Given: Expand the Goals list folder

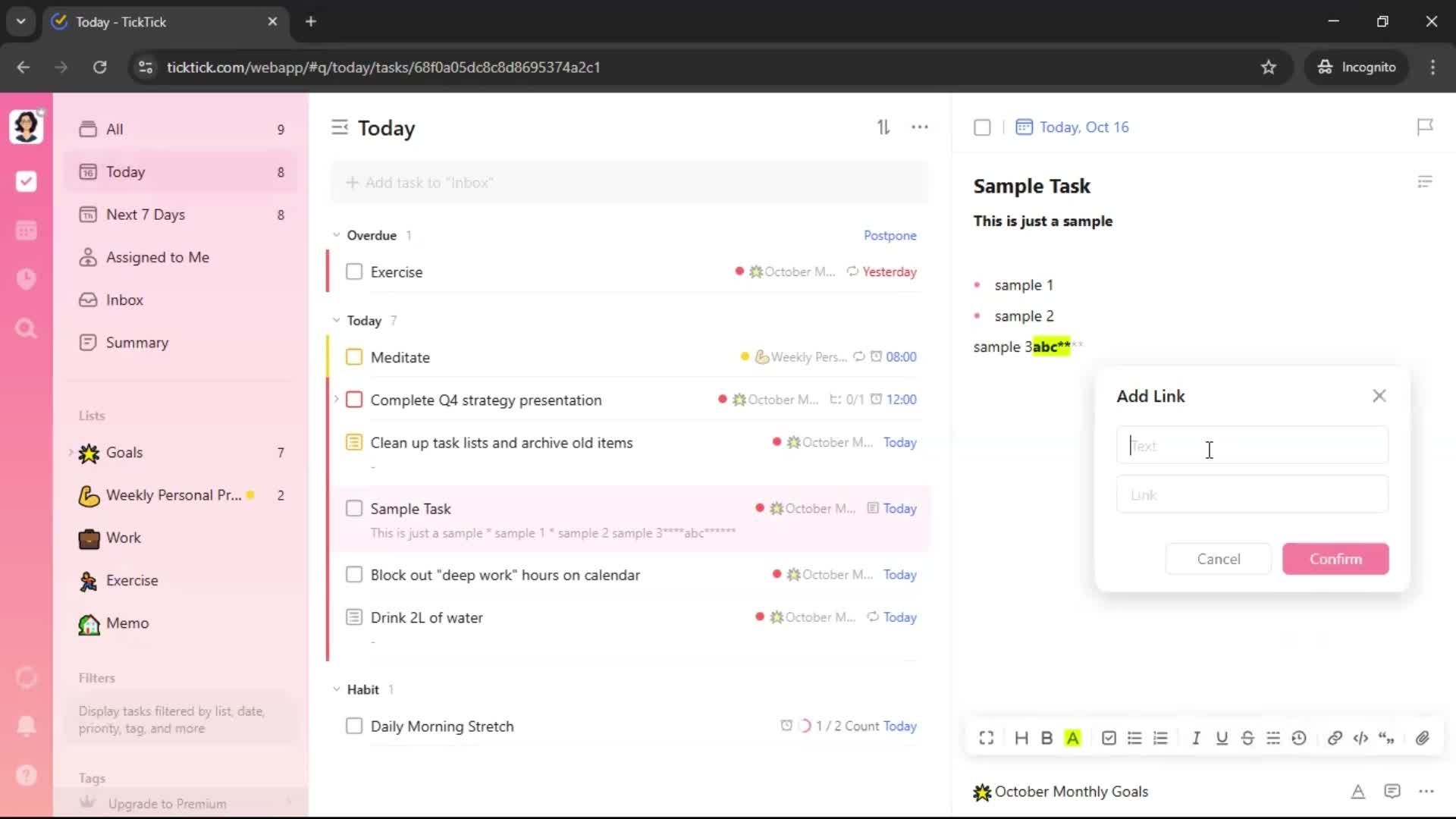Looking at the screenshot, I should point(71,453).
